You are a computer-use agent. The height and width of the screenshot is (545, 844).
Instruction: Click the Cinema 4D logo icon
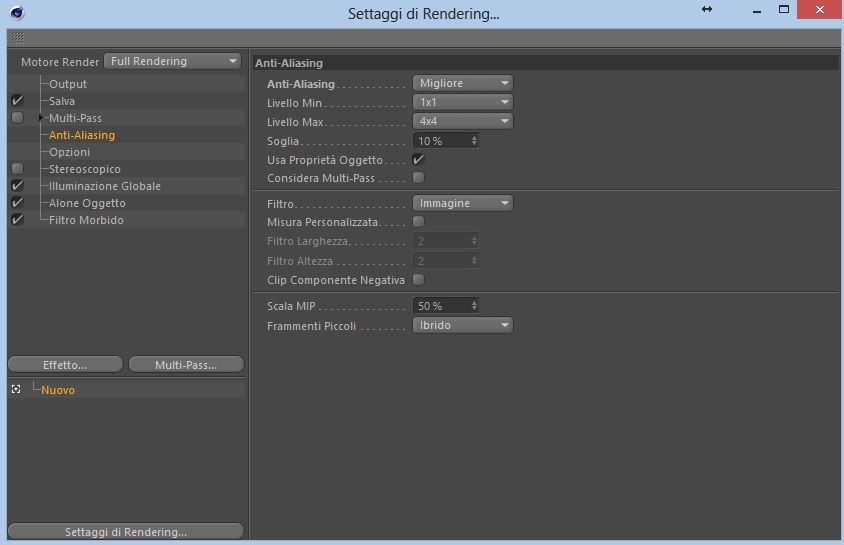[17, 12]
